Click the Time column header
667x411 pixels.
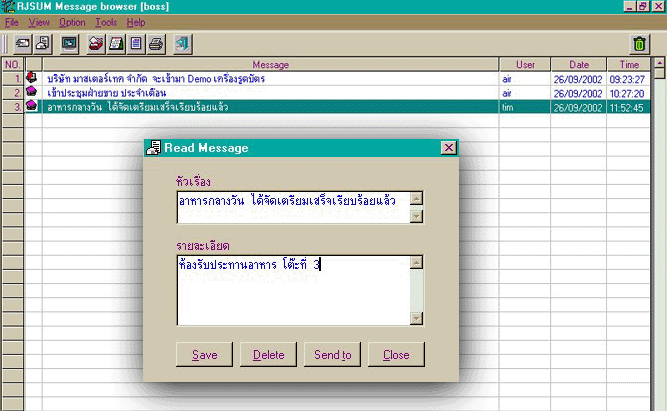click(629, 65)
